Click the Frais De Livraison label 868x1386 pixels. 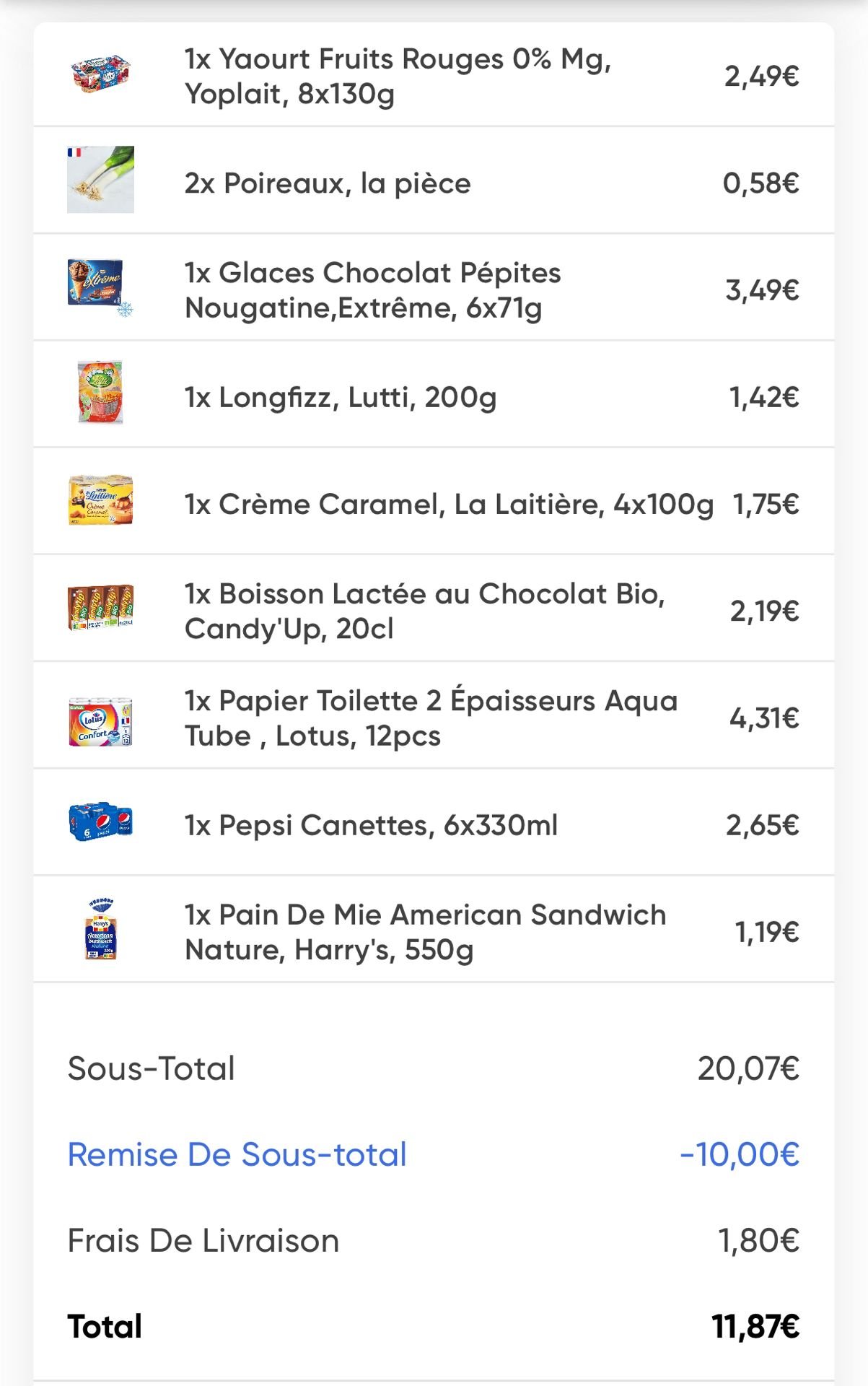point(203,1241)
